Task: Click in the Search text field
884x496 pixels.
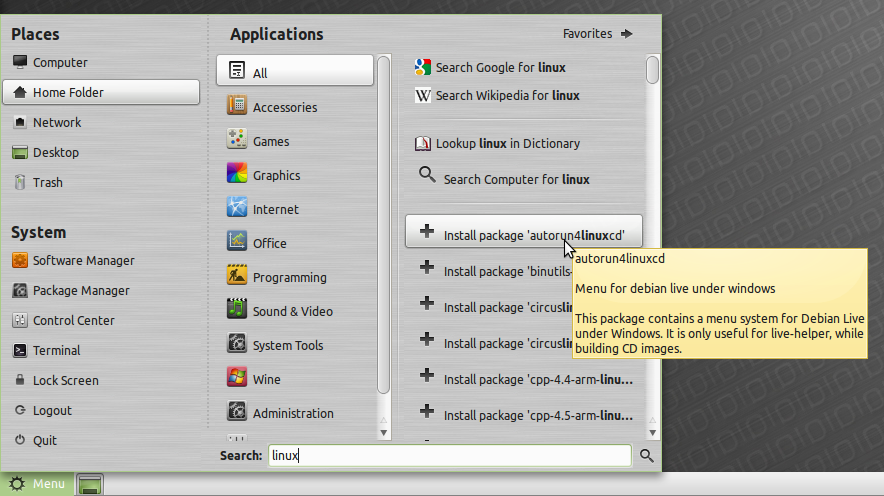Action: 449,455
